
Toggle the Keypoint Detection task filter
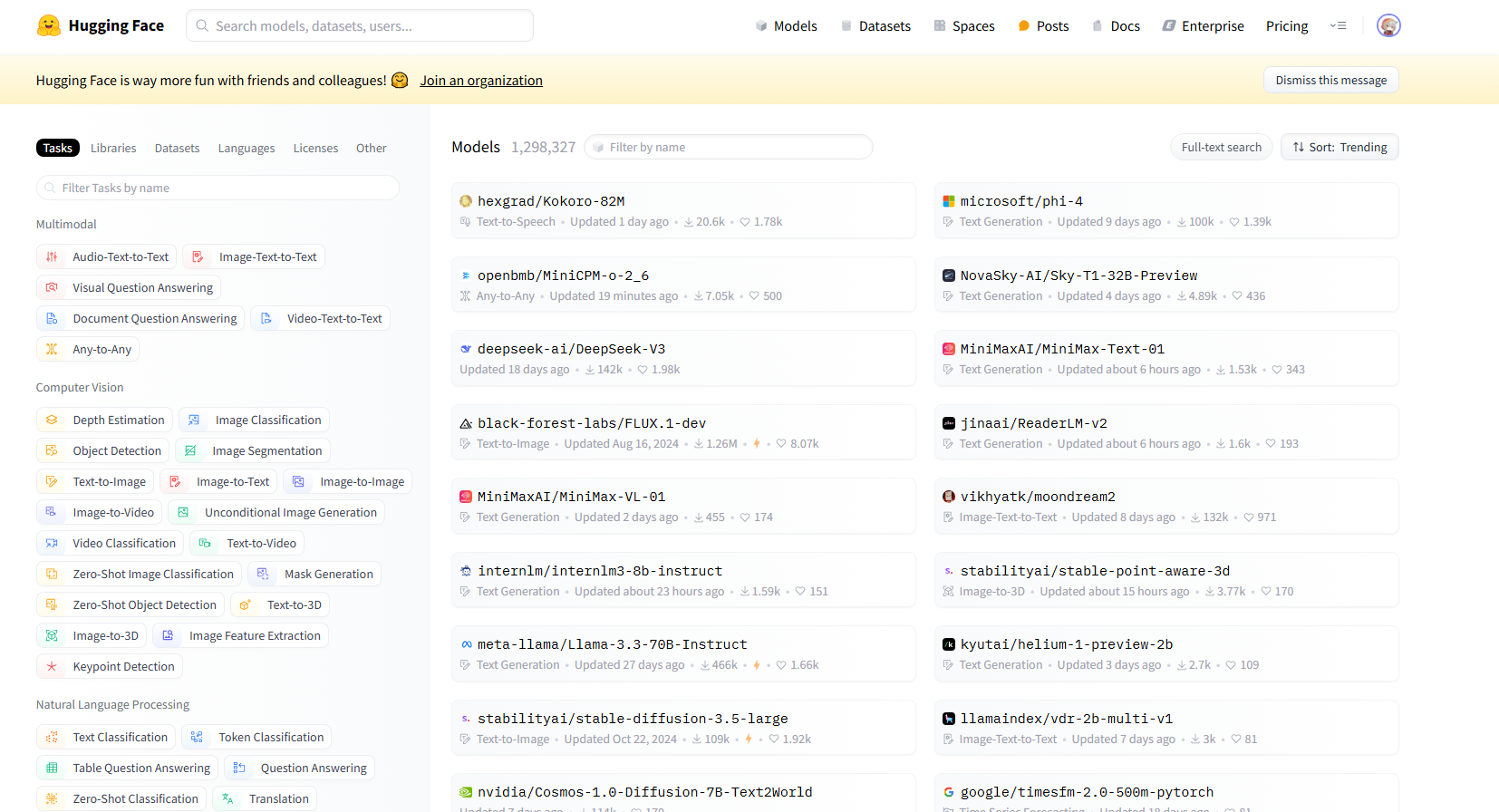point(110,667)
